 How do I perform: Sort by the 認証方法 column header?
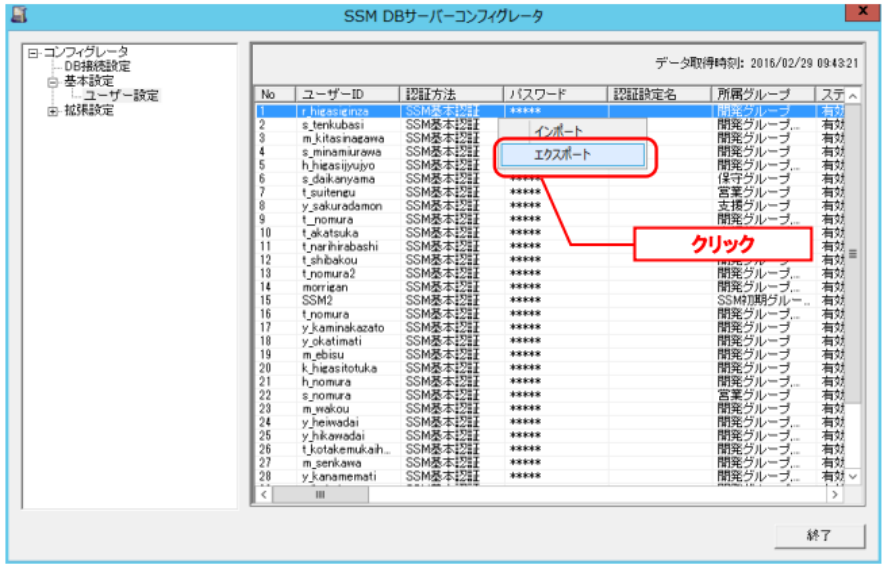(x=451, y=94)
